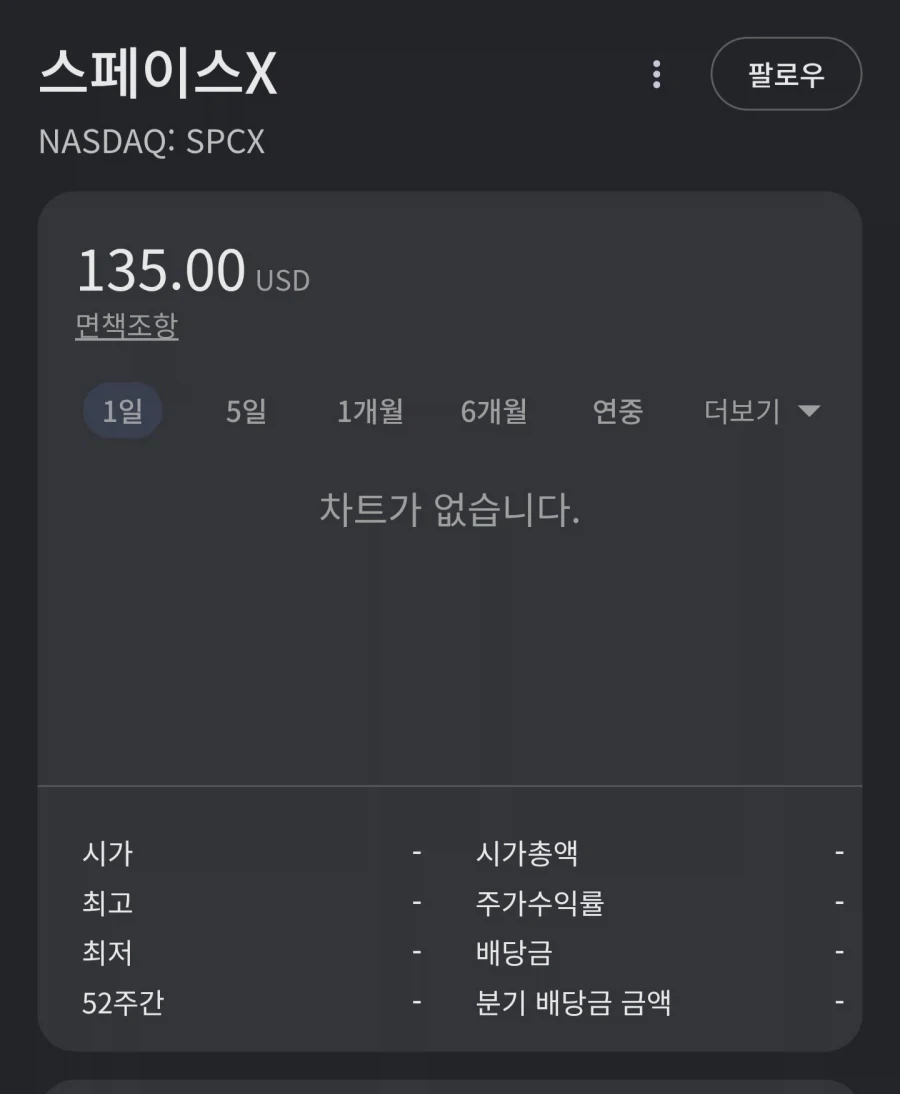Screen dimensions: 900x1094
Task: Click the 차트가 없습니다 empty chart area
Action: 450,509
